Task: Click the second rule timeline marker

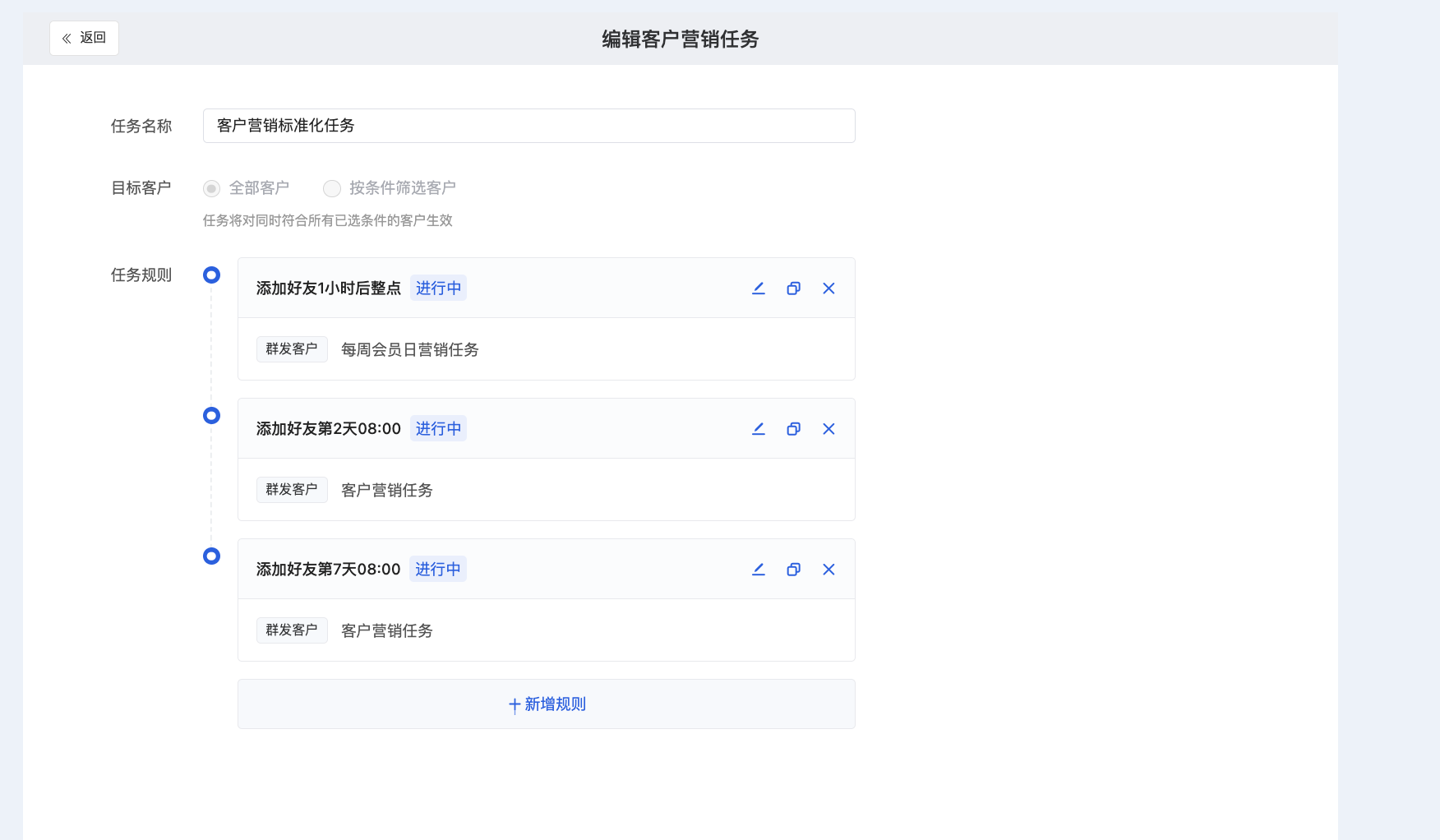Action: [211, 415]
